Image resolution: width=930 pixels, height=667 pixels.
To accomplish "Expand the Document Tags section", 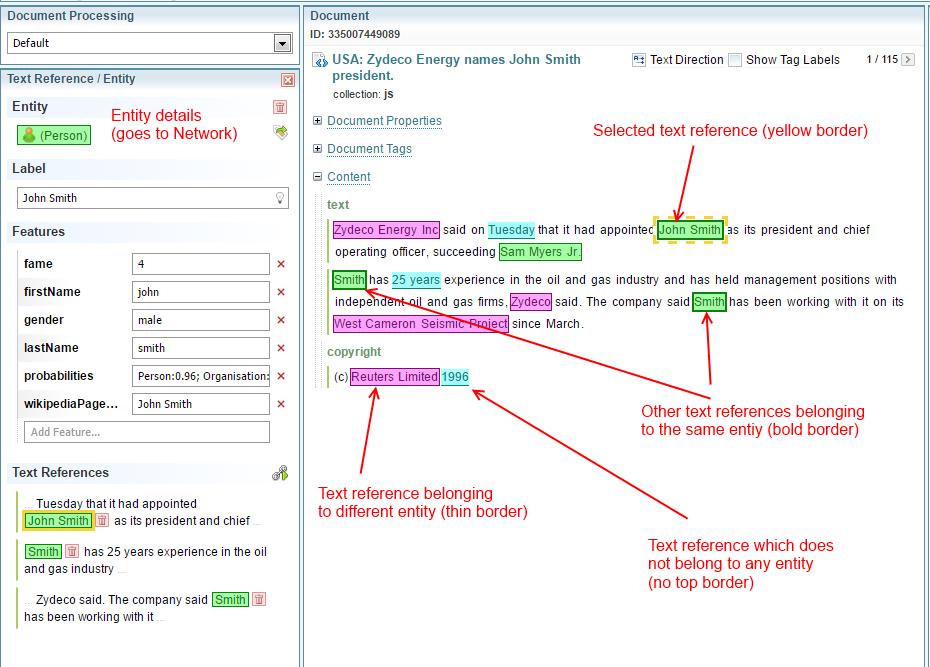I will pos(318,149).
